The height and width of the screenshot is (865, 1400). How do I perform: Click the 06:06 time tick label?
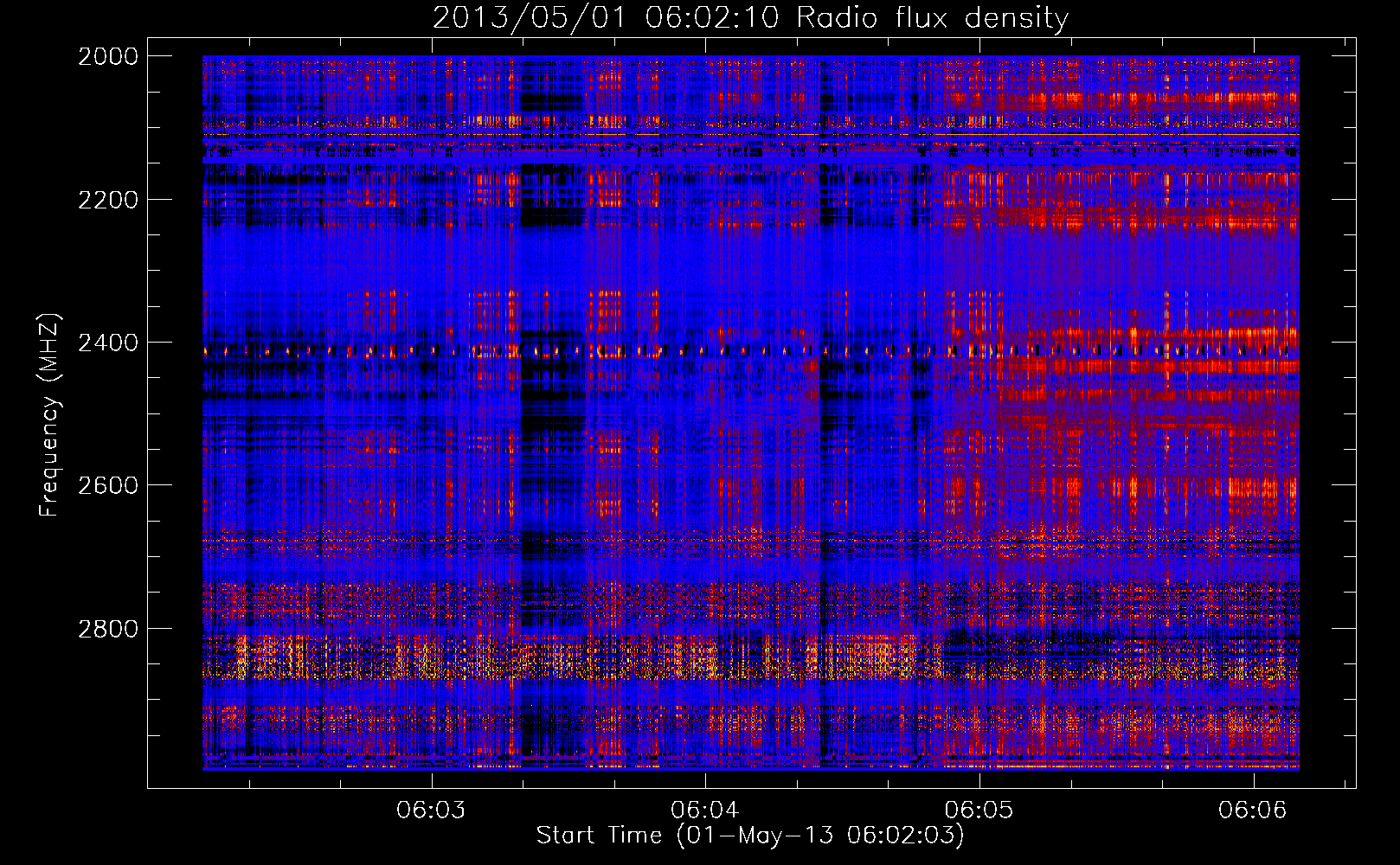coord(1253,810)
